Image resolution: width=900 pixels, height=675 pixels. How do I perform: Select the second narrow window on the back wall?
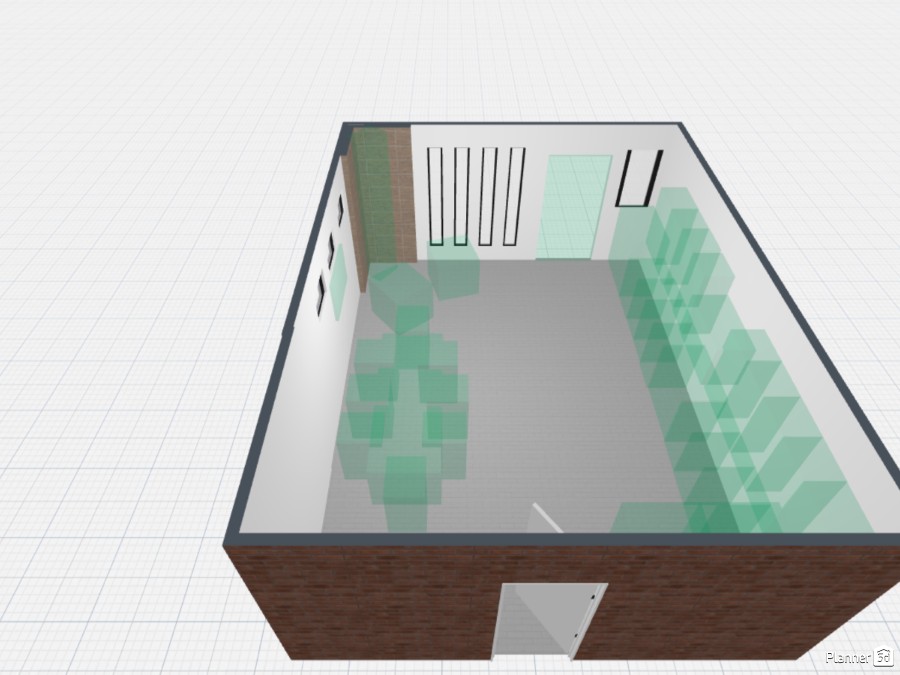pos(461,195)
